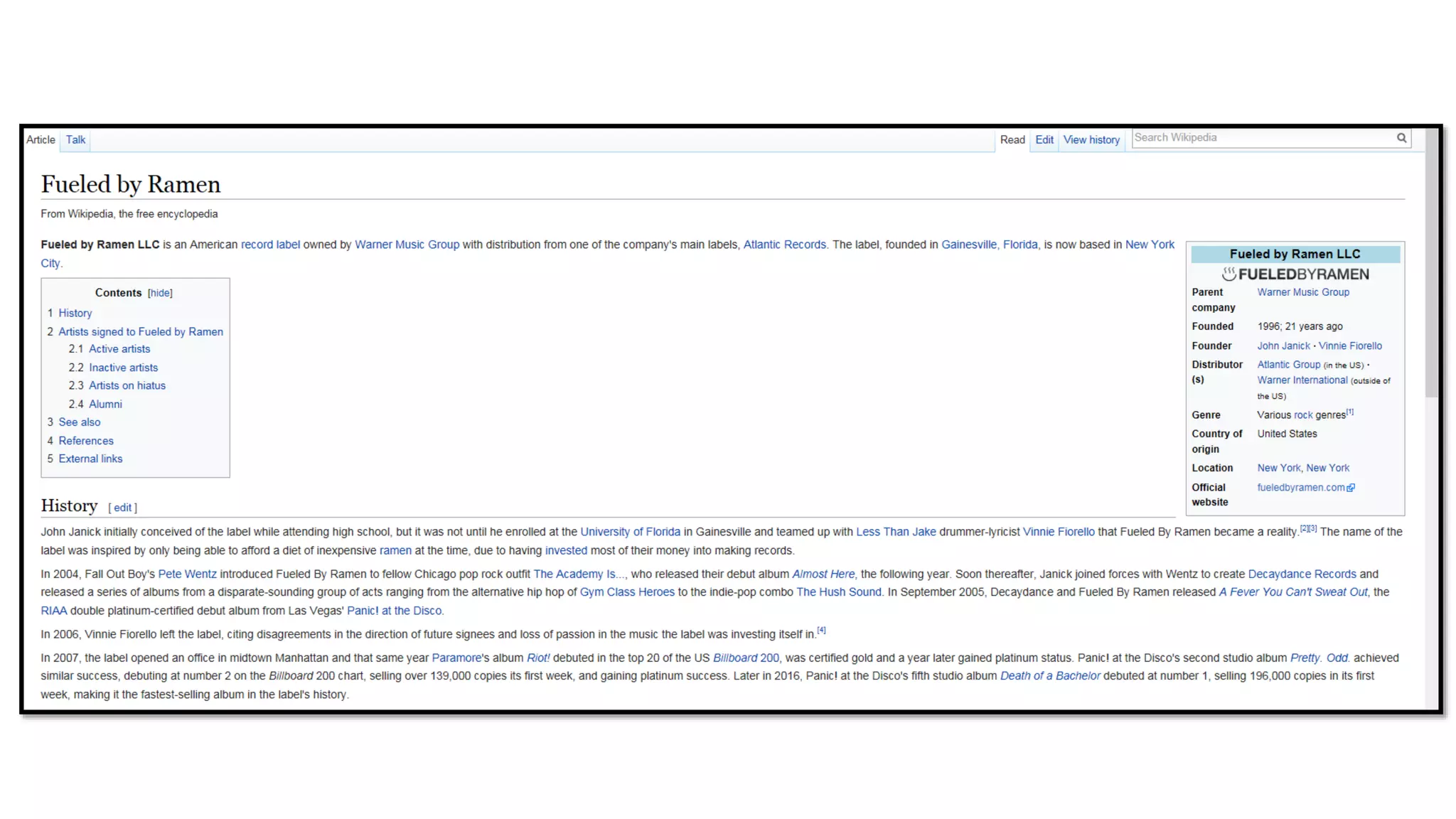Edit the History section
This screenshot has width=1456, height=819.
122,508
